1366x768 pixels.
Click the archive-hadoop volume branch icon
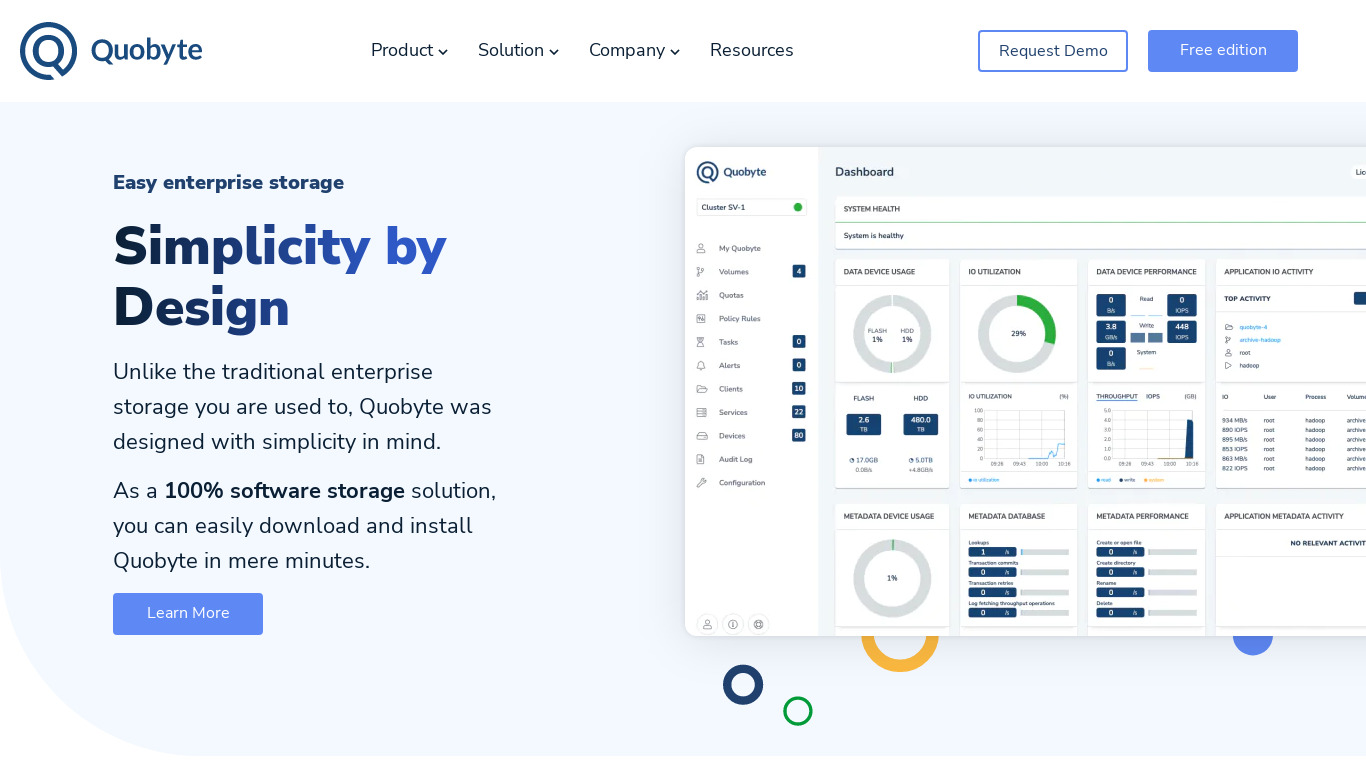click(1228, 340)
